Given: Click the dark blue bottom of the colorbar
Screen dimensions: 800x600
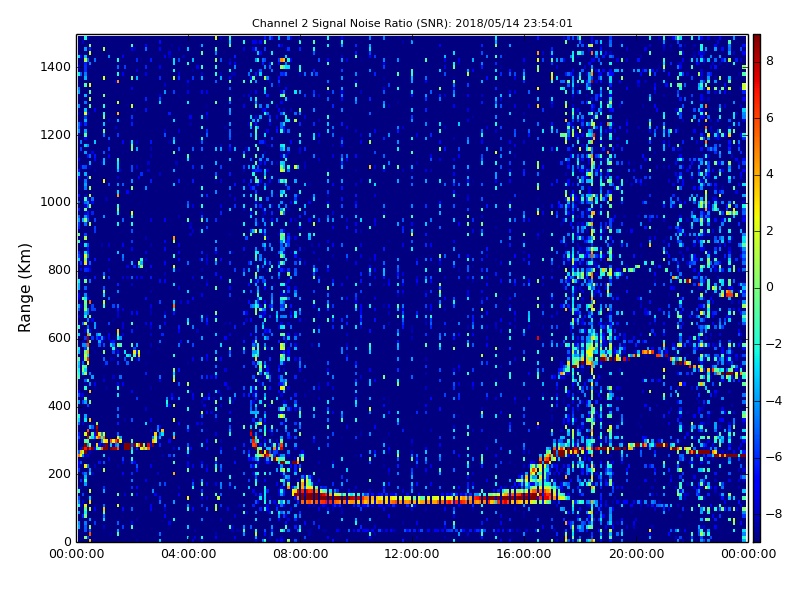Looking at the screenshot, I should click(757, 531).
